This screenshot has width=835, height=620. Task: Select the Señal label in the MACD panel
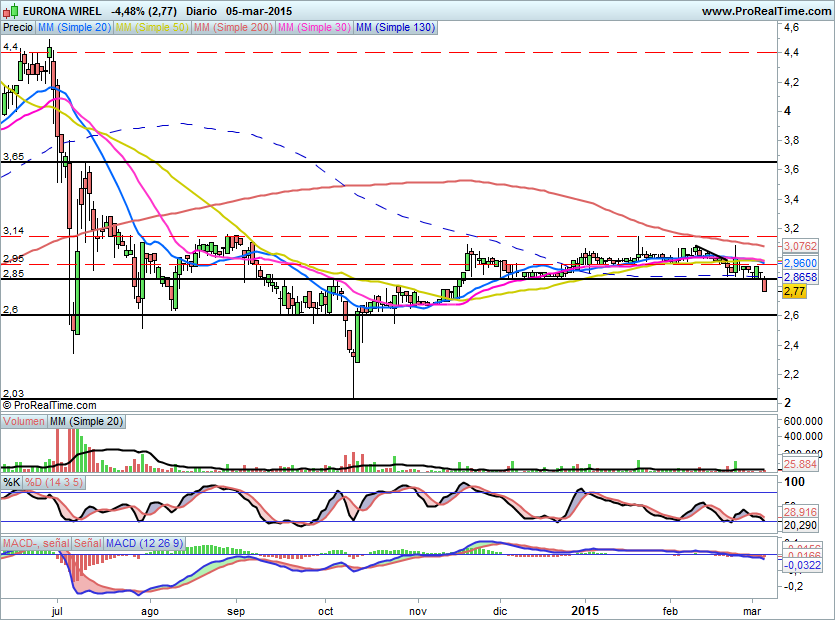pos(87,543)
